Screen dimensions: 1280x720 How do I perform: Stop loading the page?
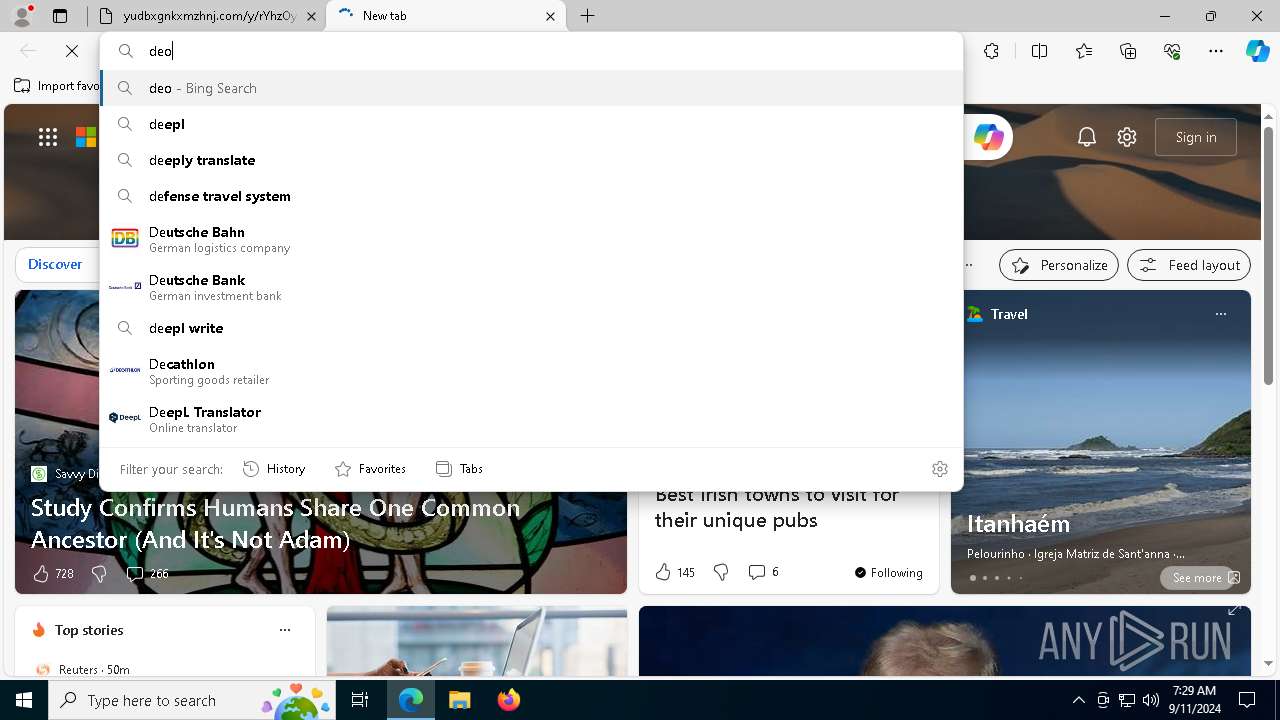[72, 51]
